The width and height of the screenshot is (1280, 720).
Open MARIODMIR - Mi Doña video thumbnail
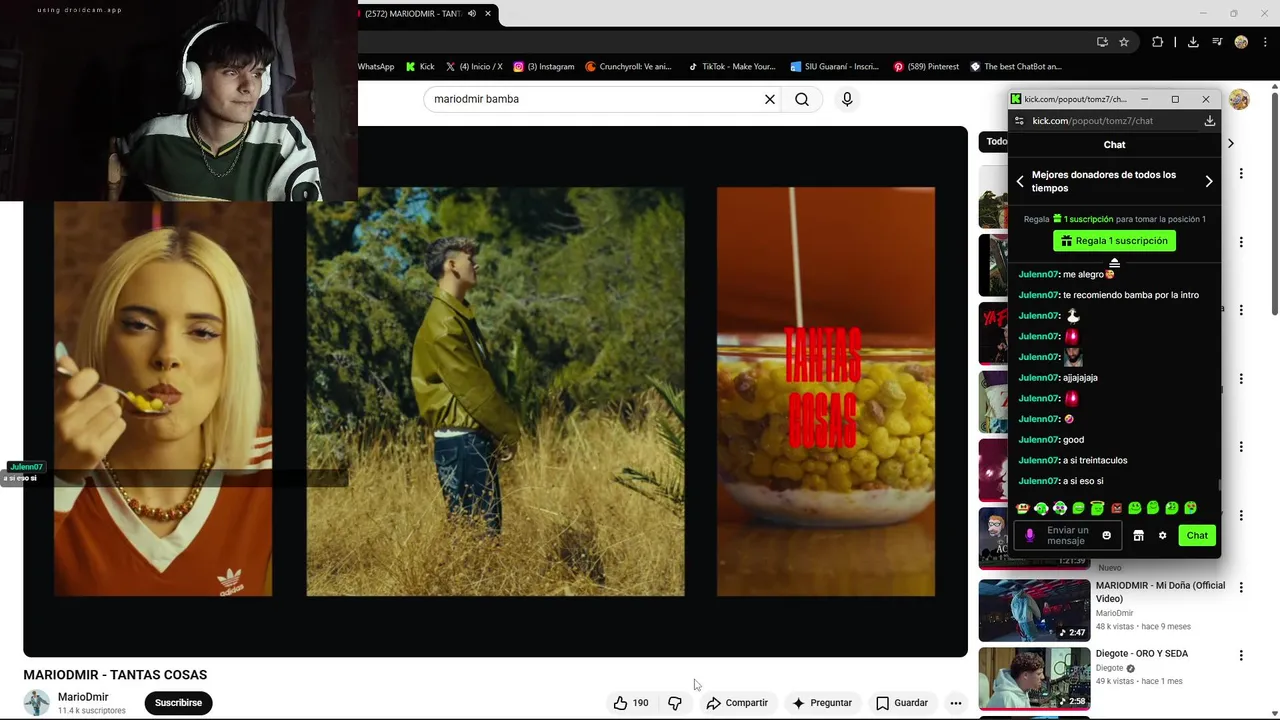point(1034,610)
